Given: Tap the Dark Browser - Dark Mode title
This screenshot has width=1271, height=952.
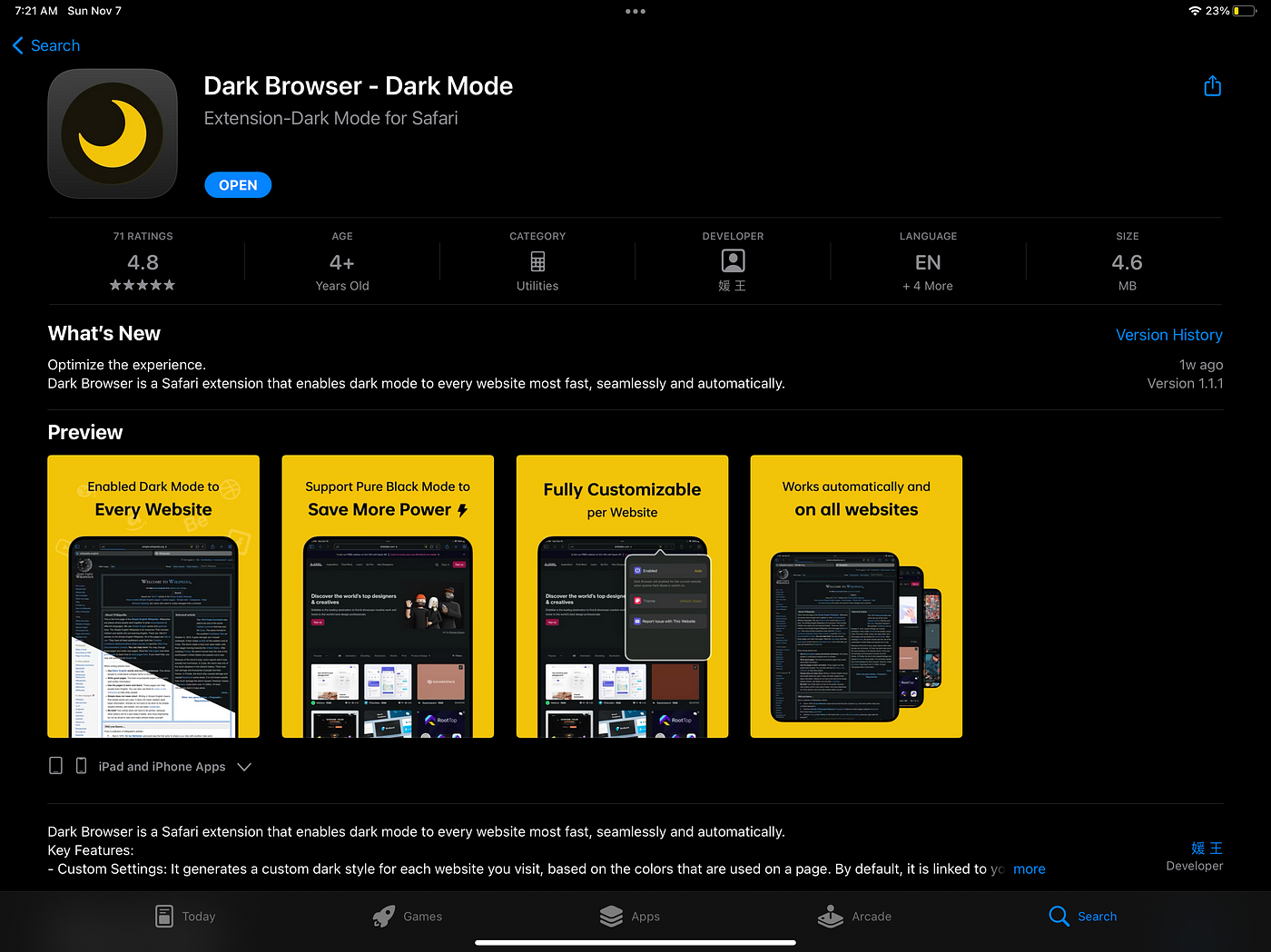Looking at the screenshot, I should [x=359, y=85].
